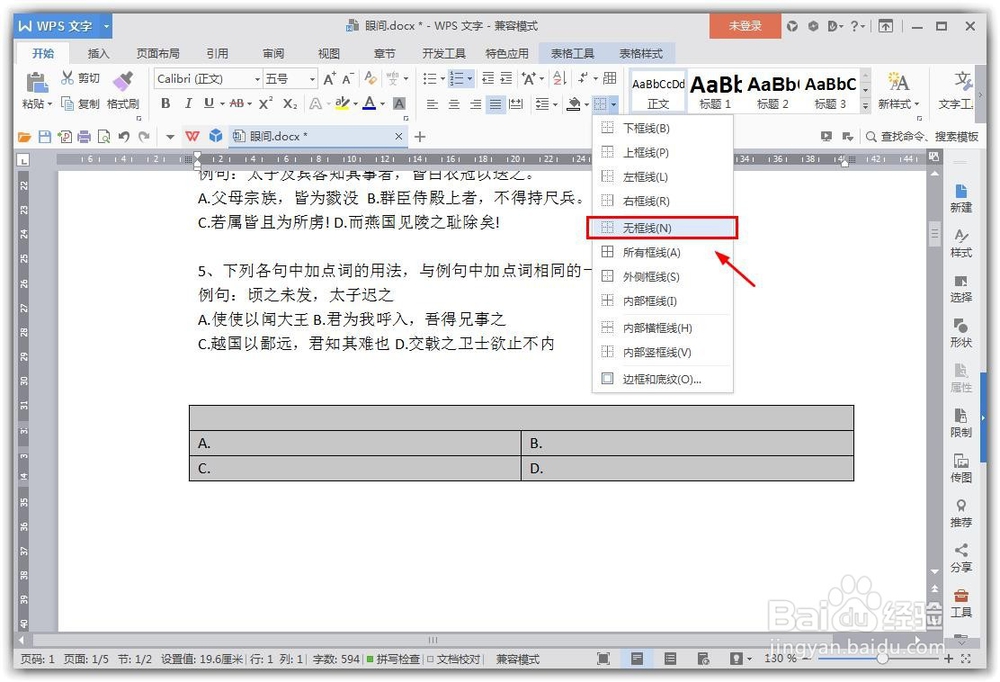Expand the numbered list dropdown arrow
This screenshot has height=682, width=1000.
point(470,79)
